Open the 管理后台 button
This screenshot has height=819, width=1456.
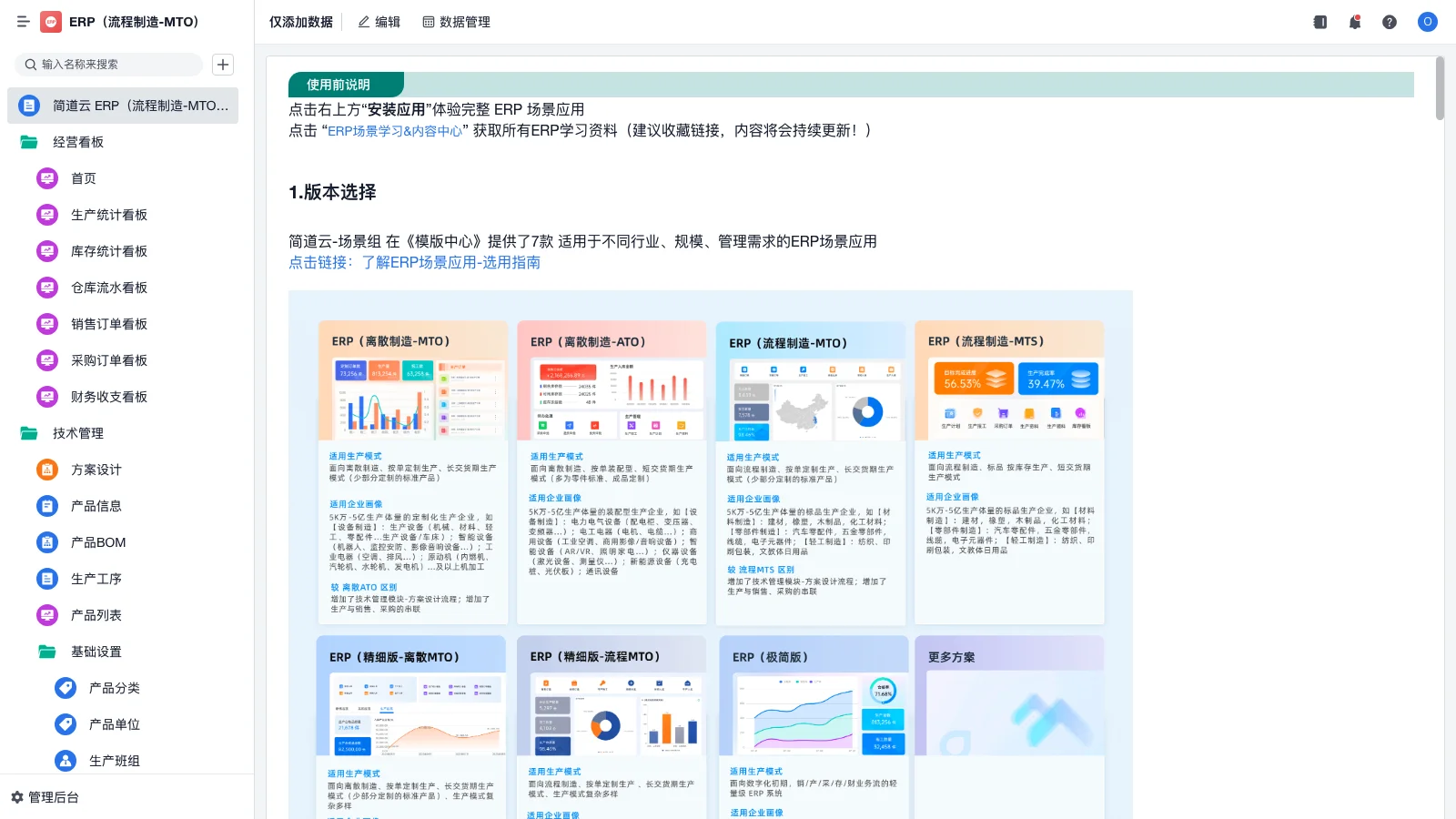click(x=45, y=797)
